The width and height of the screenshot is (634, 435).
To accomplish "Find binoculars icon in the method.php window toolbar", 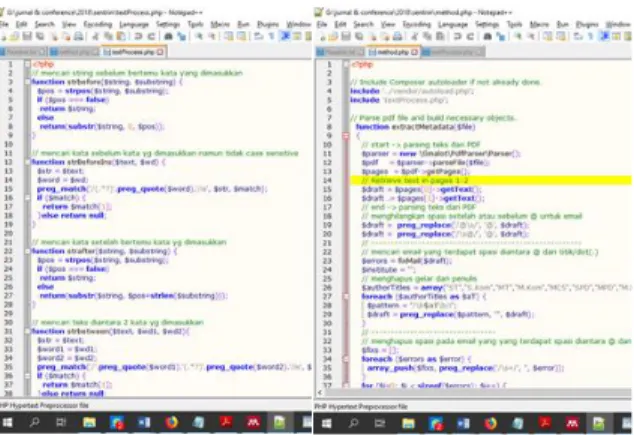I will [488, 37].
